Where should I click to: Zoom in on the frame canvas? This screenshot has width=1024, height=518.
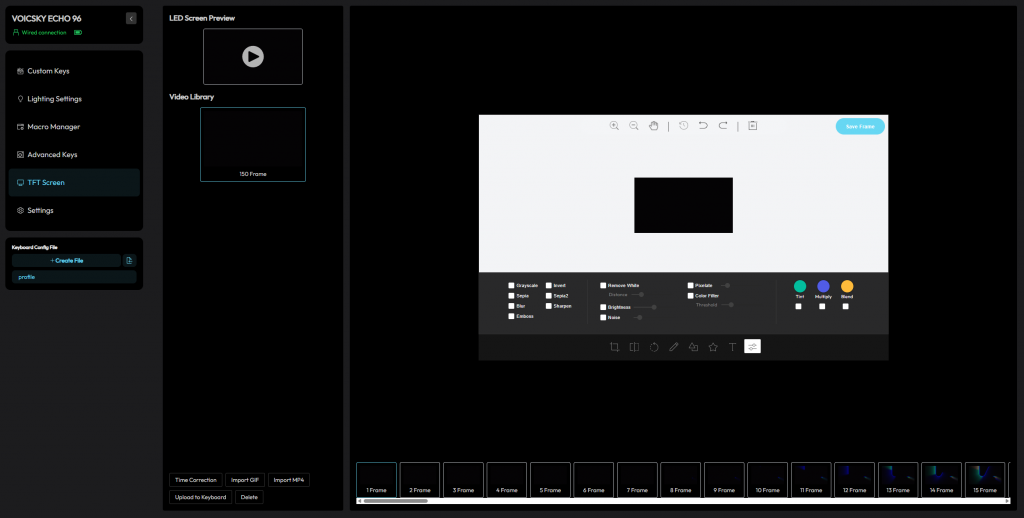pos(614,125)
